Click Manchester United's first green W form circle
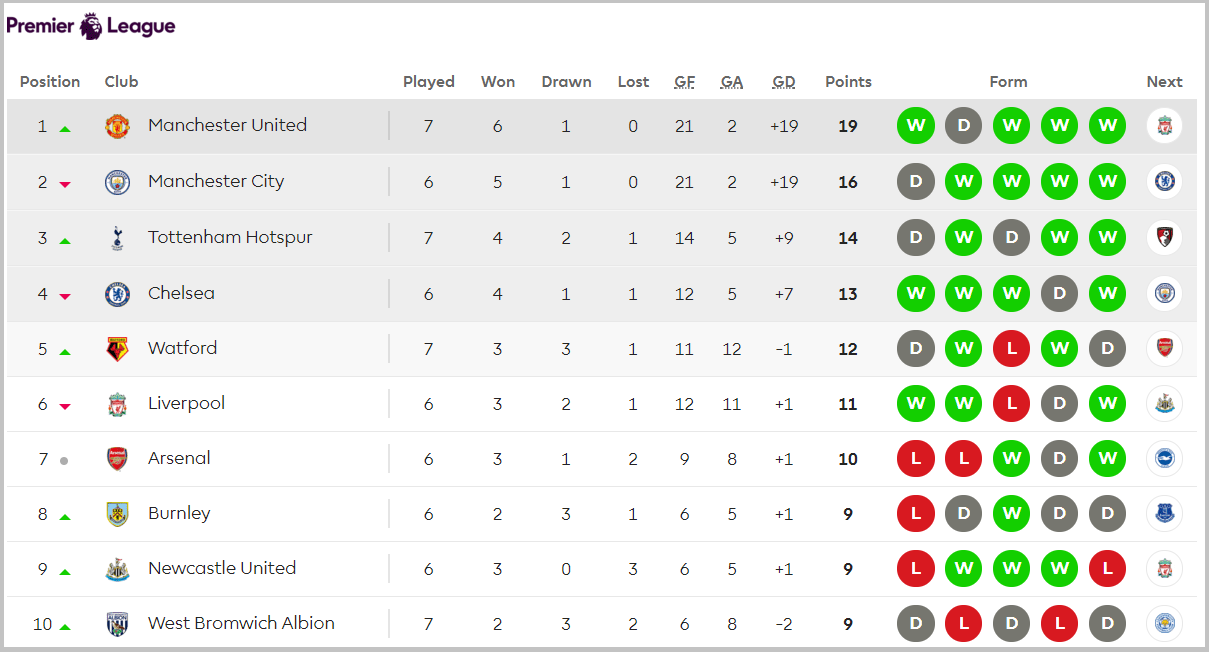This screenshot has width=1209, height=652. 915,126
